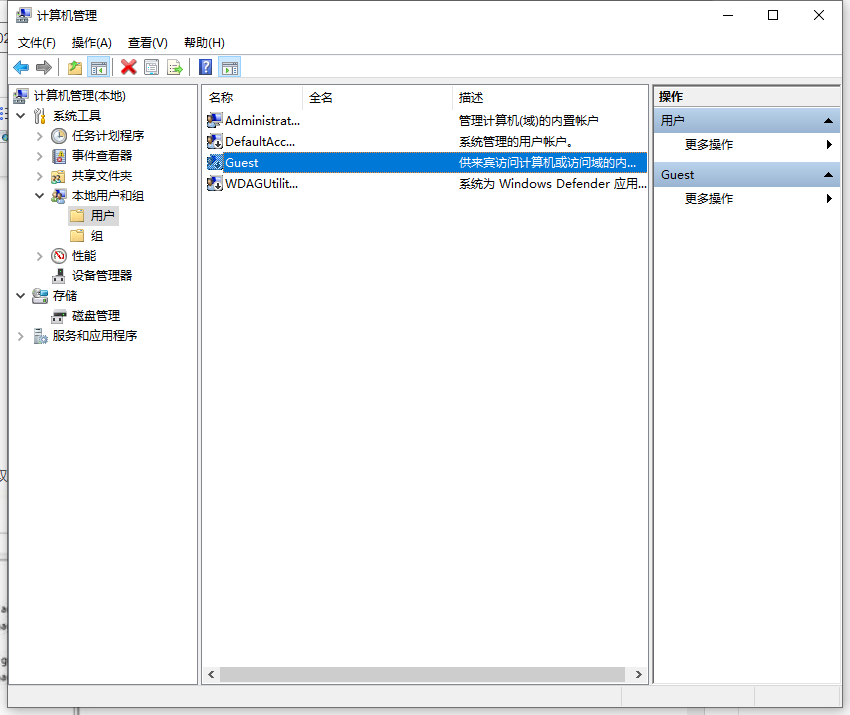Select 设备管理器 in the tree
This screenshot has height=715, width=850.
coord(101,276)
